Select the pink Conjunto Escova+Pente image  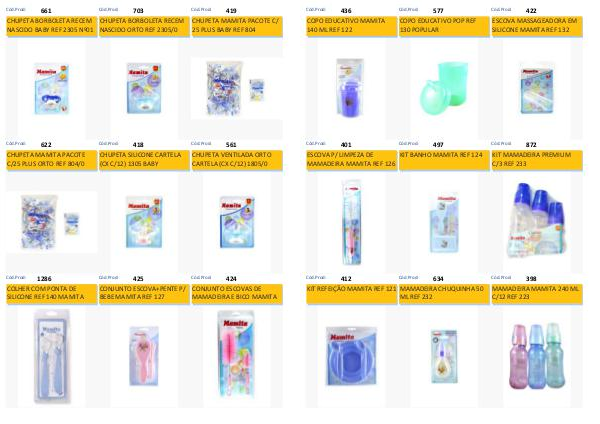[x=144, y=356]
